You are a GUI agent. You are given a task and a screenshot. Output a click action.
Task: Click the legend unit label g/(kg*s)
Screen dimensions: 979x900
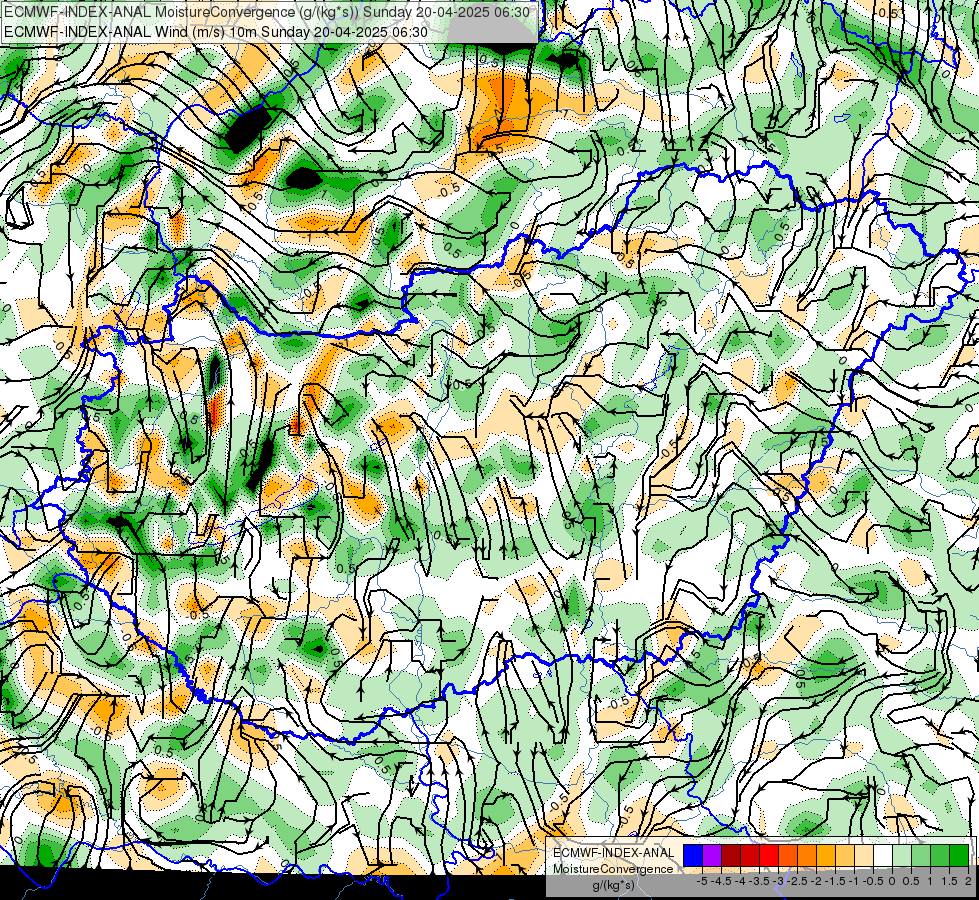coord(613,885)
